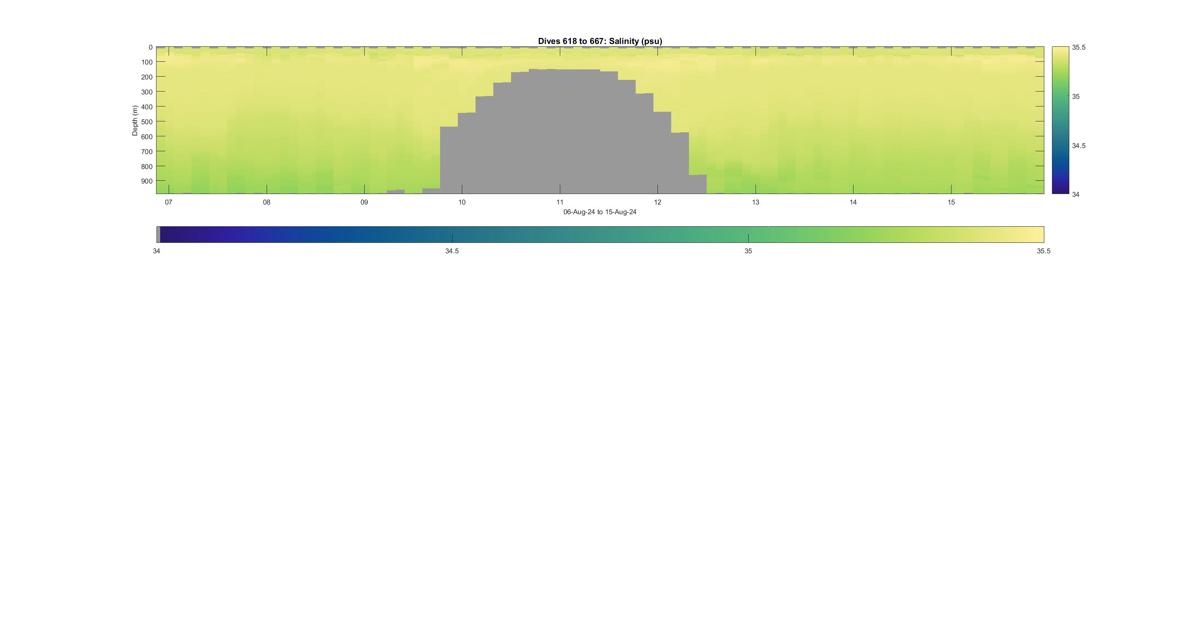The image size is (1200, 622).
Task: Click the plot title 'Dives 618 to 667: Salinity (psu)'
Action: [x=600, y=41]
